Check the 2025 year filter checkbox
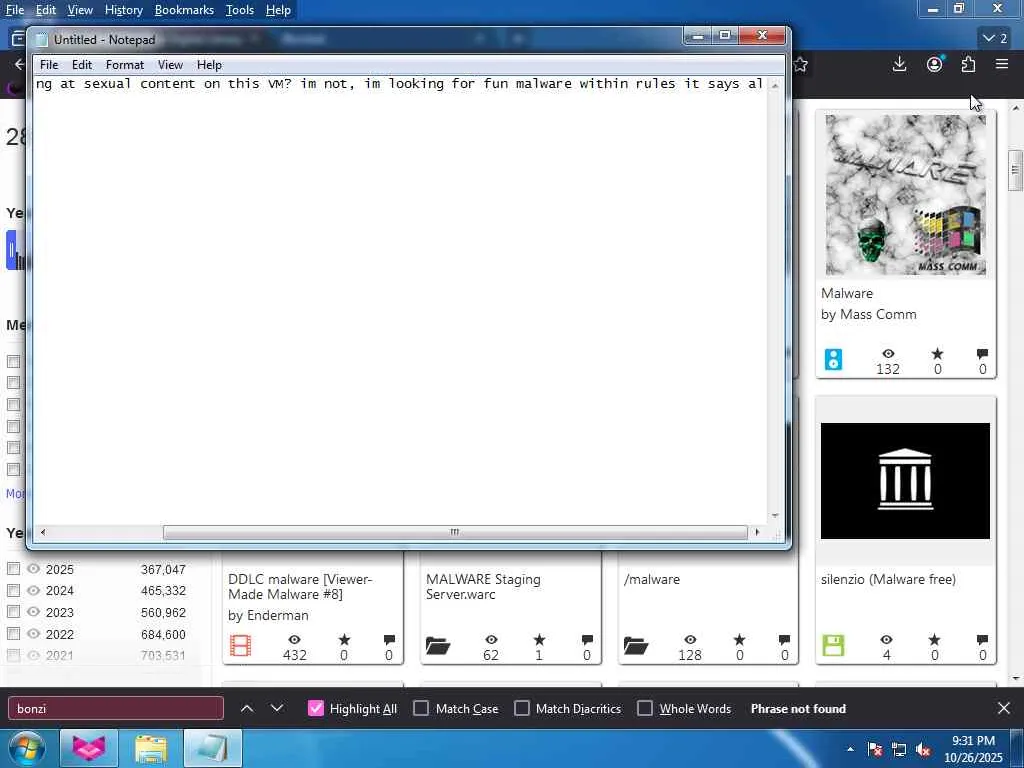The height and width of the screenshot is (768, 1024). pyautogui.click(x=13, y=569)
